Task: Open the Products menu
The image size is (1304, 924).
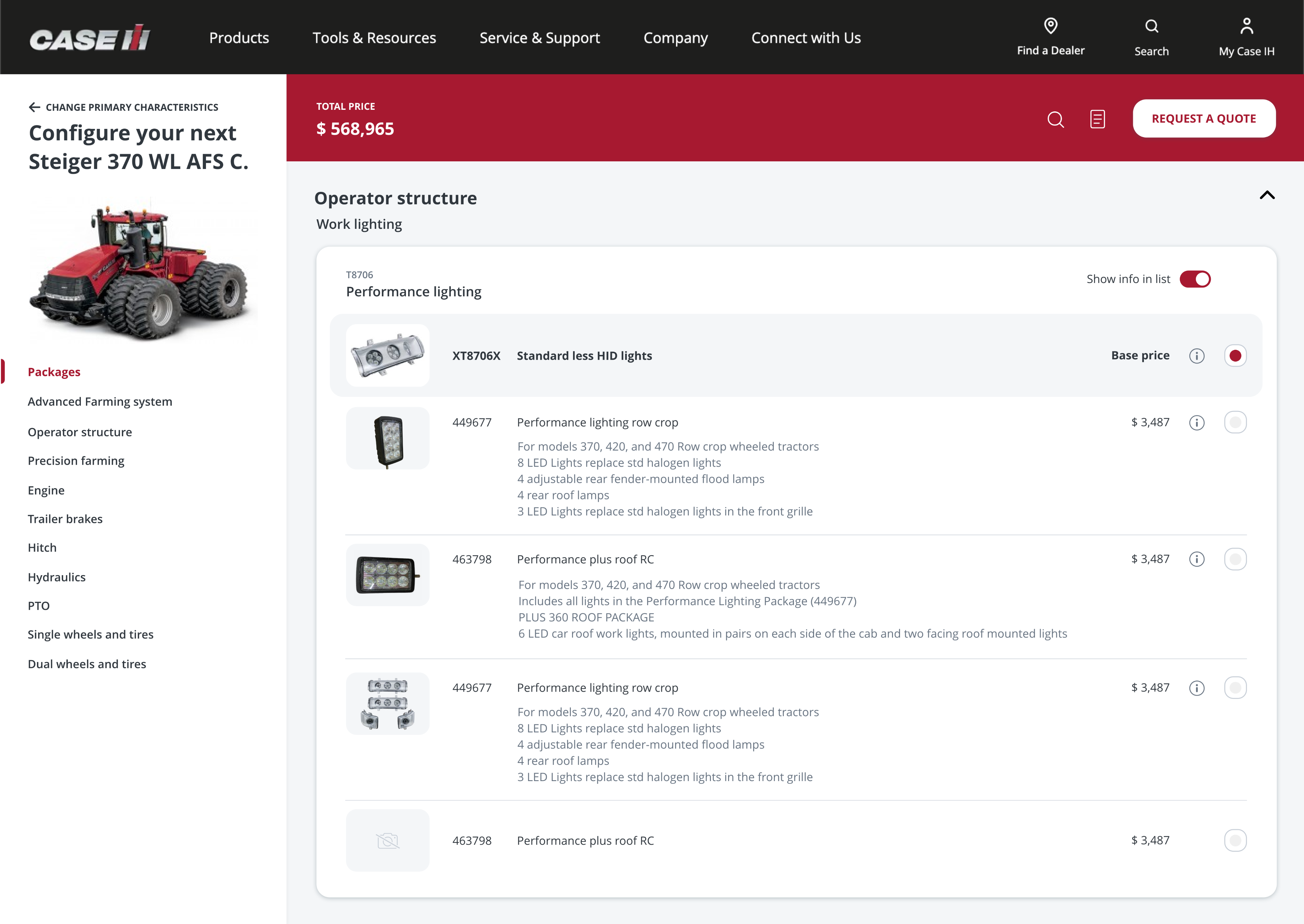Action: 239,38
